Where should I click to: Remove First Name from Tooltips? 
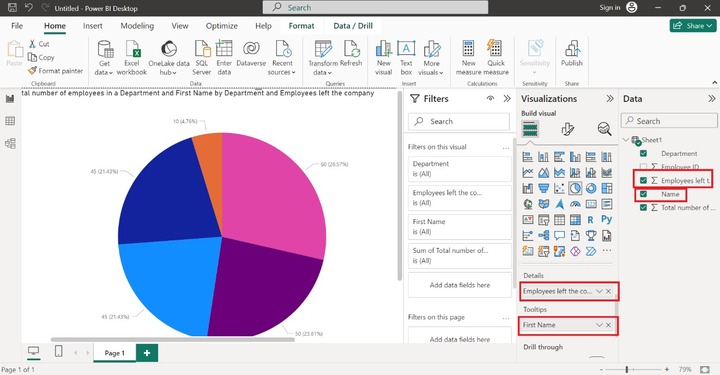tap(608, 325)
